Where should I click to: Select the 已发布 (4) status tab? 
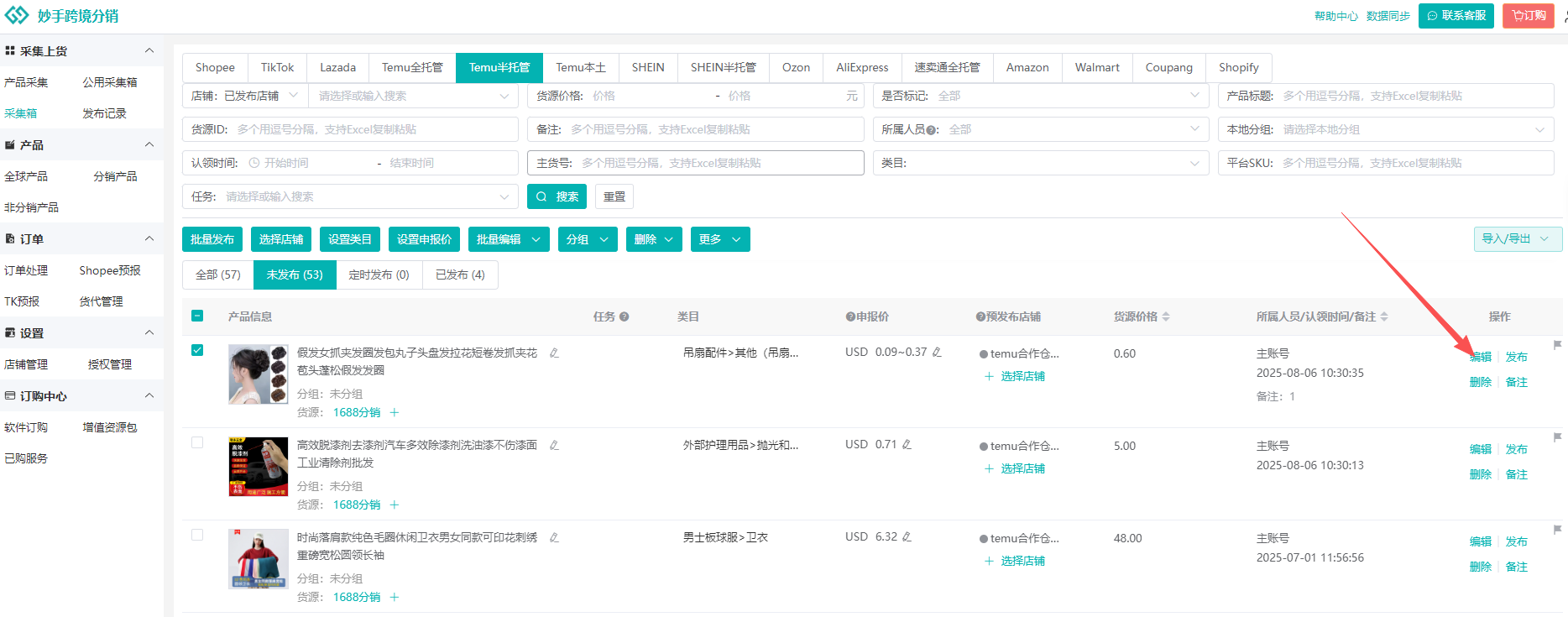460,275
